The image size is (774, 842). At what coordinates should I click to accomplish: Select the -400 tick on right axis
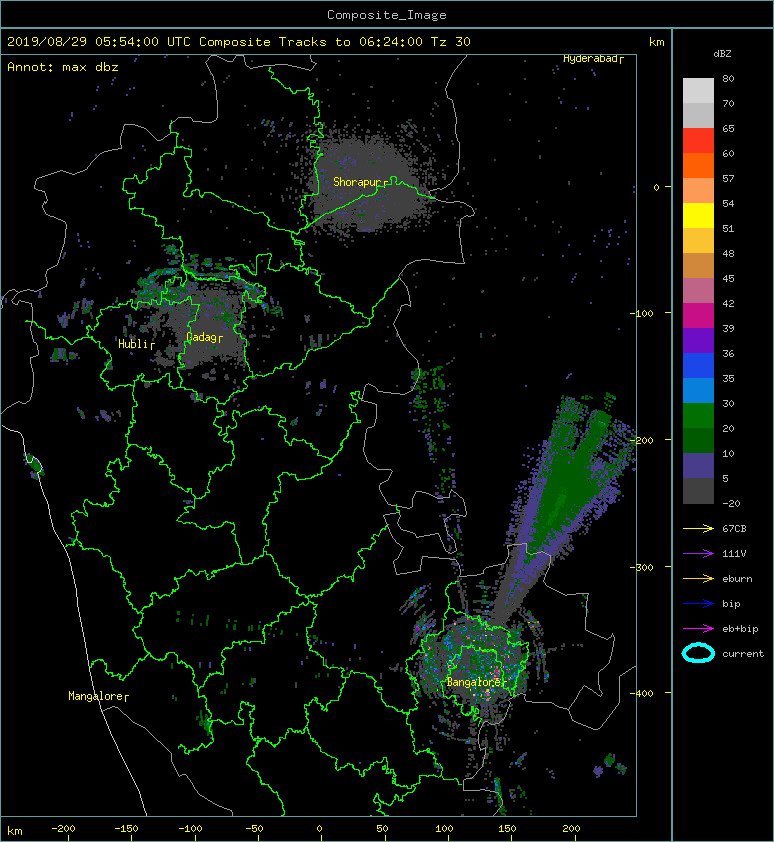click(x=642, y=693)
